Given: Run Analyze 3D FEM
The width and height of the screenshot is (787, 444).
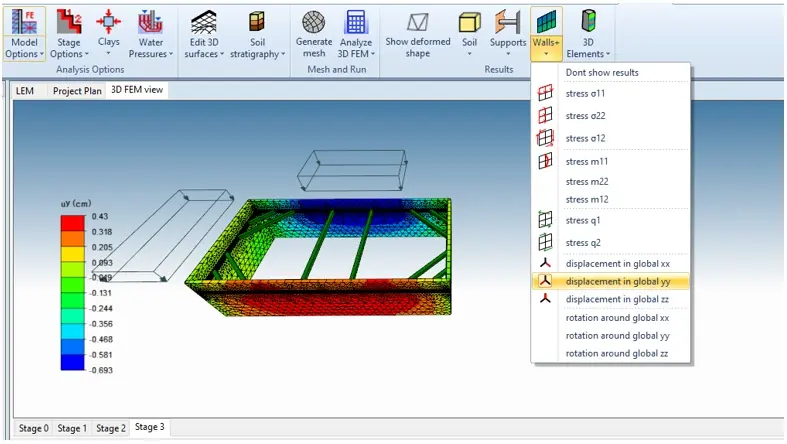Looking at the screenshot, I should point(356,34).
